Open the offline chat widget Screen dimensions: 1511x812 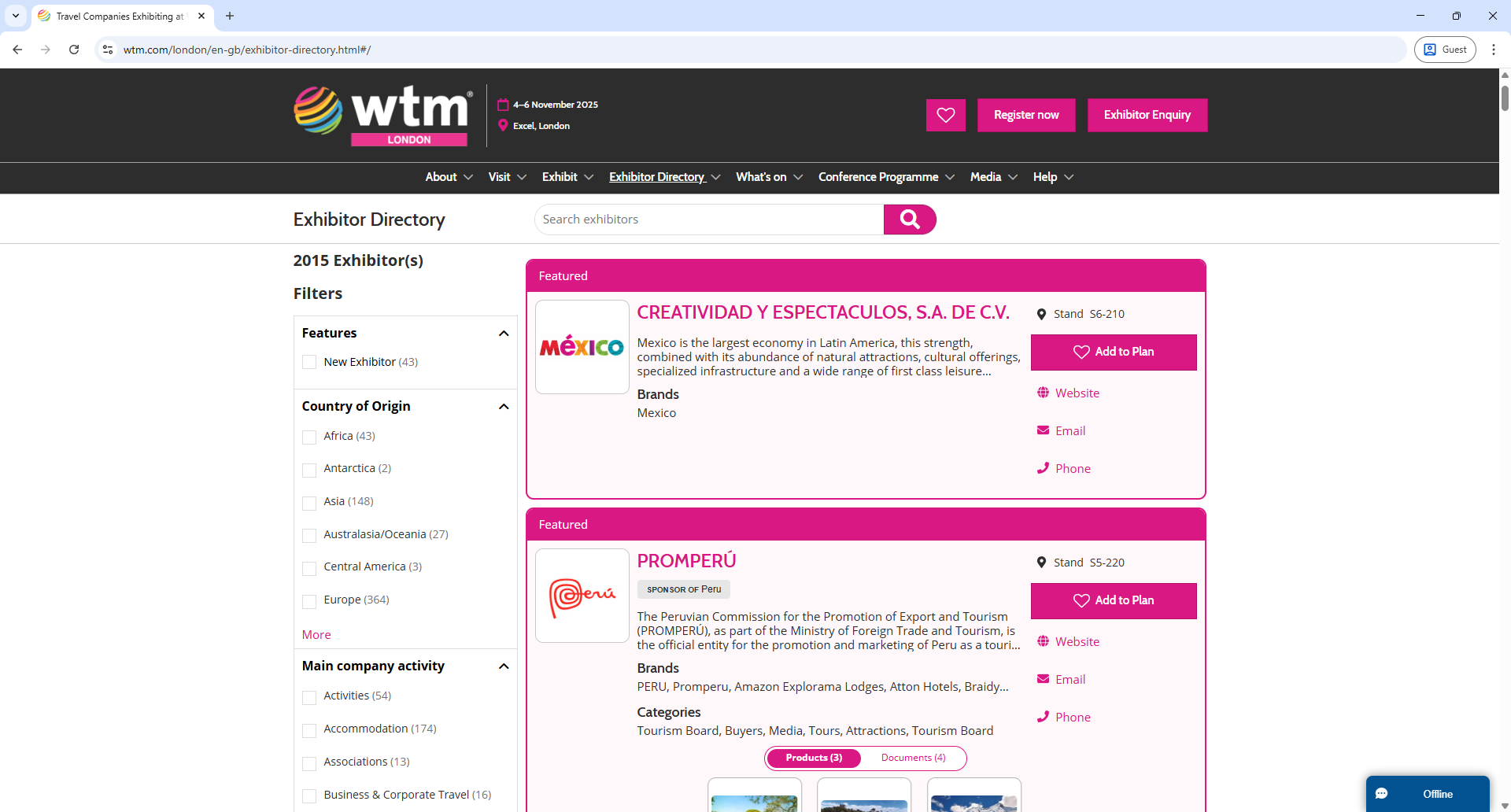(1426, 794)
